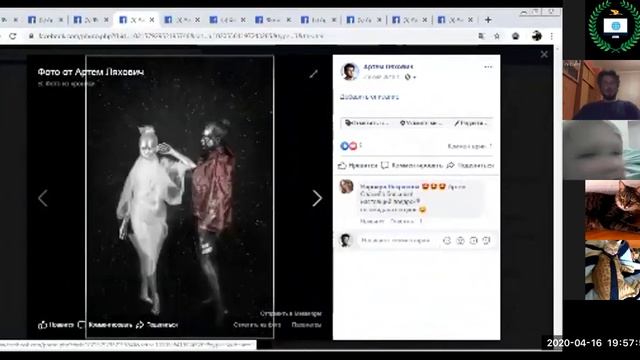
Task: Click the site padlock icon in address bar
Action: pyautogui.click(x=31, y=36)
